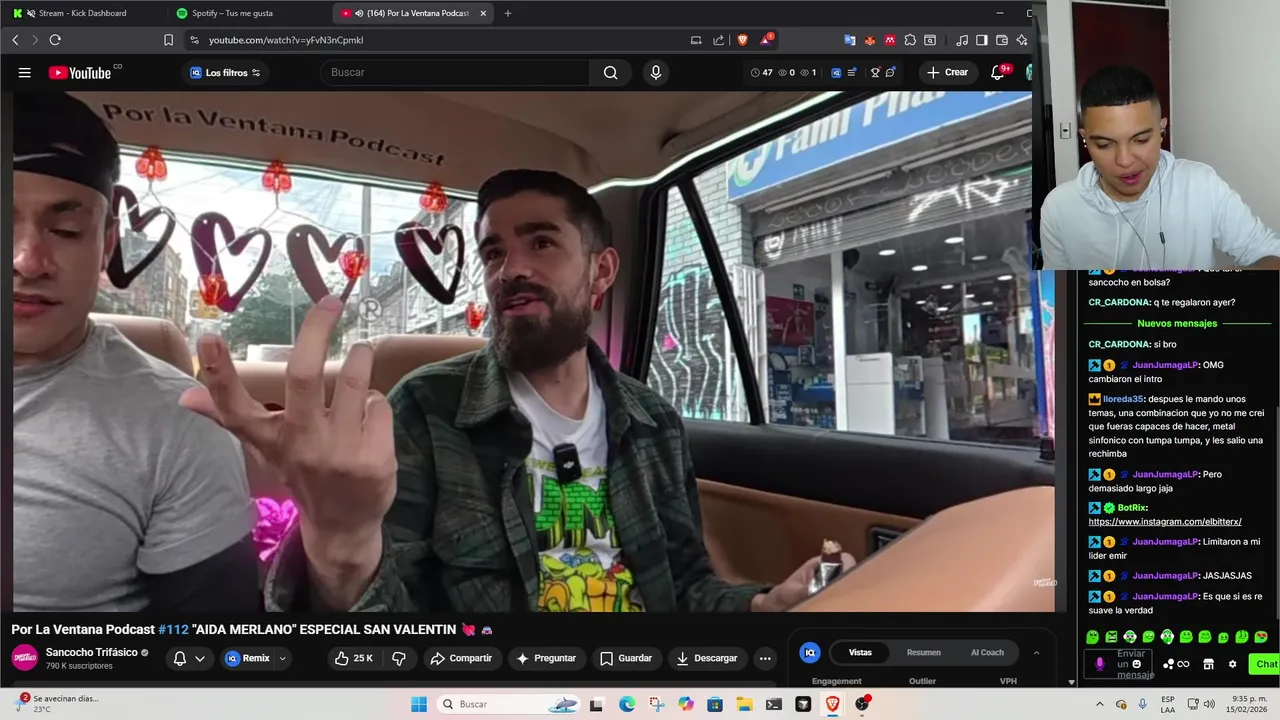Viewport: 1280px width, 720px height.
Task: Click the Brave Shields lion icon
Action: point(742,40)
